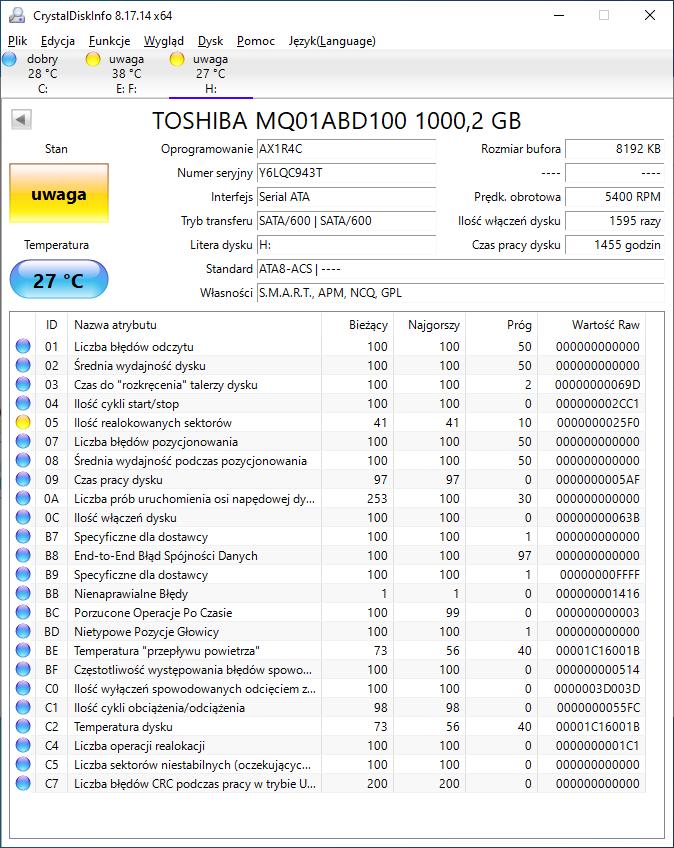
Task: Click the power-on count value 1595 razy
Action: [x=614, y=221]
